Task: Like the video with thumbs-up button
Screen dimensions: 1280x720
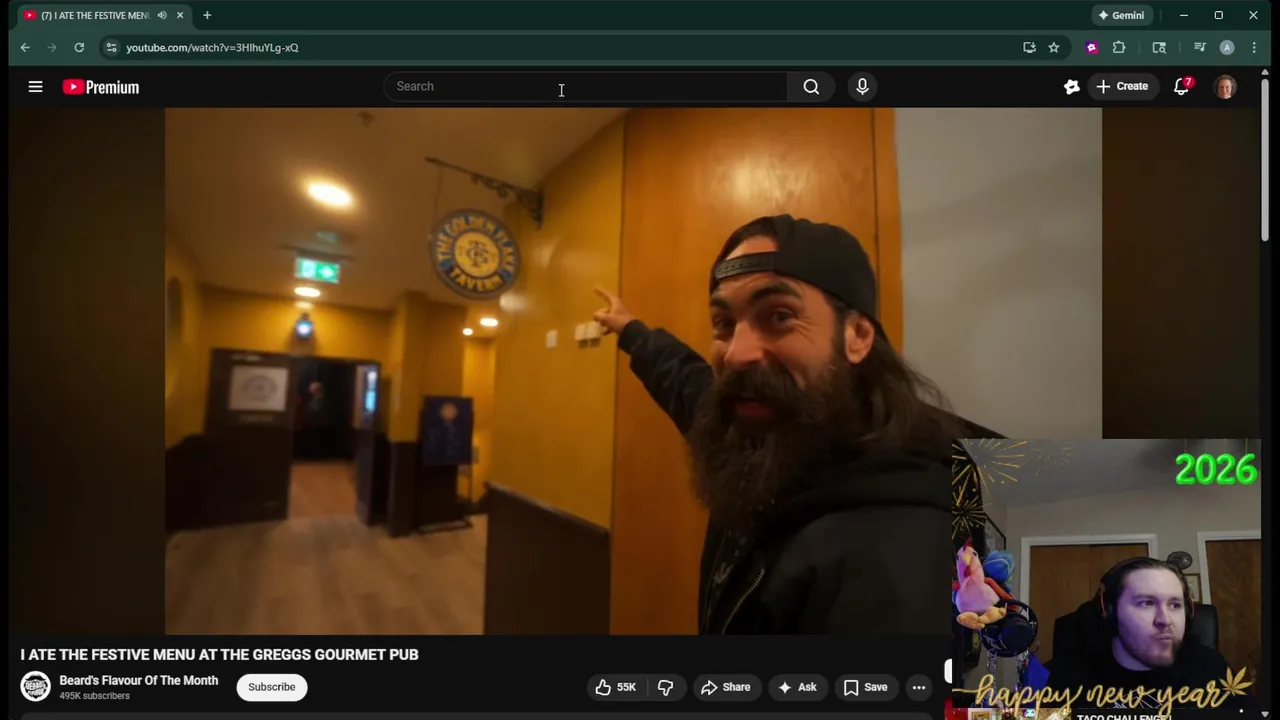Action: pos(615,687)
